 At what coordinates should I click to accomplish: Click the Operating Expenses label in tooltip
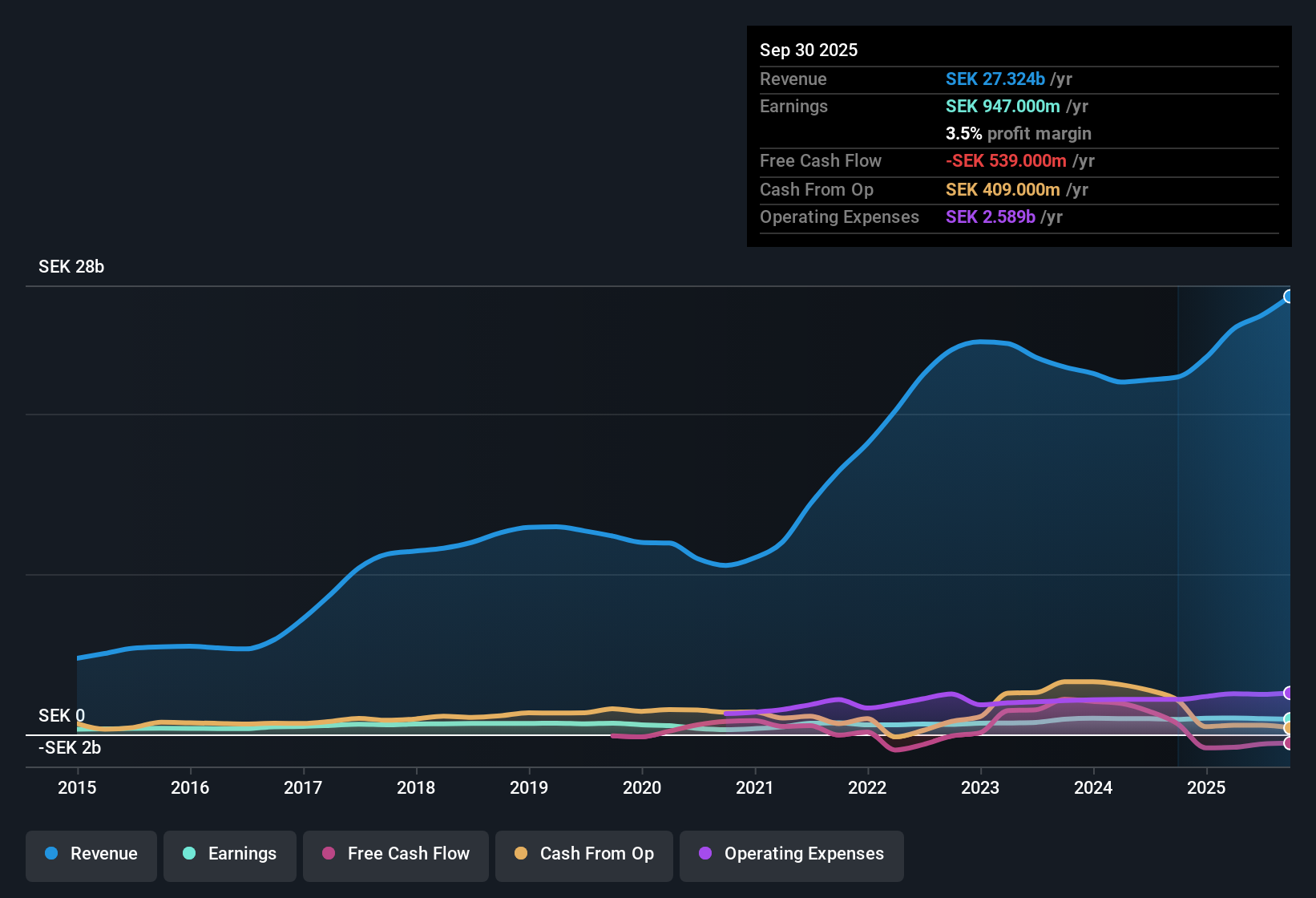pyautogui.click(x=839, y=217)
